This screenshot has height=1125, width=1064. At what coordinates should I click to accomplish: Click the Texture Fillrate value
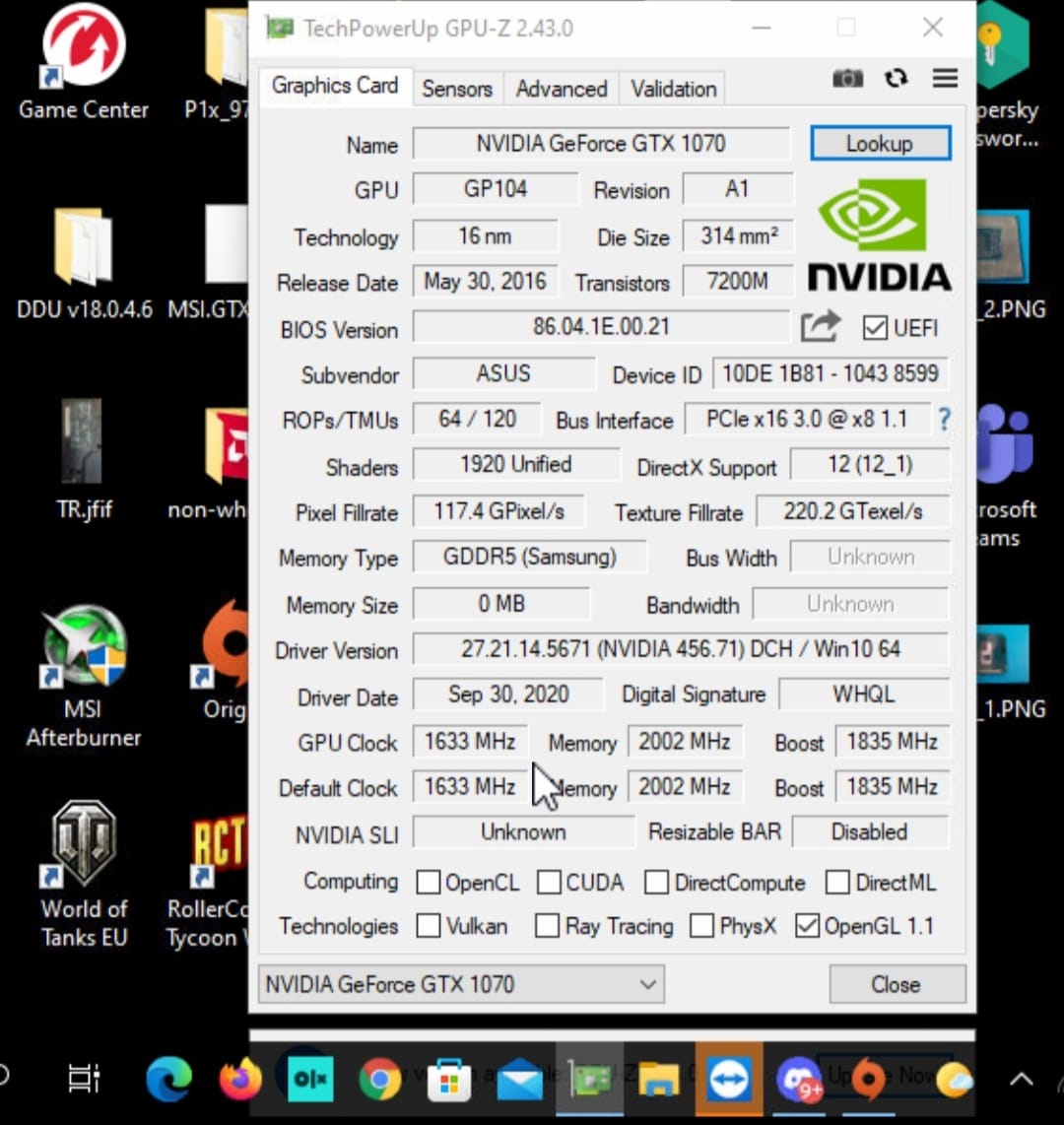[853, 511]
